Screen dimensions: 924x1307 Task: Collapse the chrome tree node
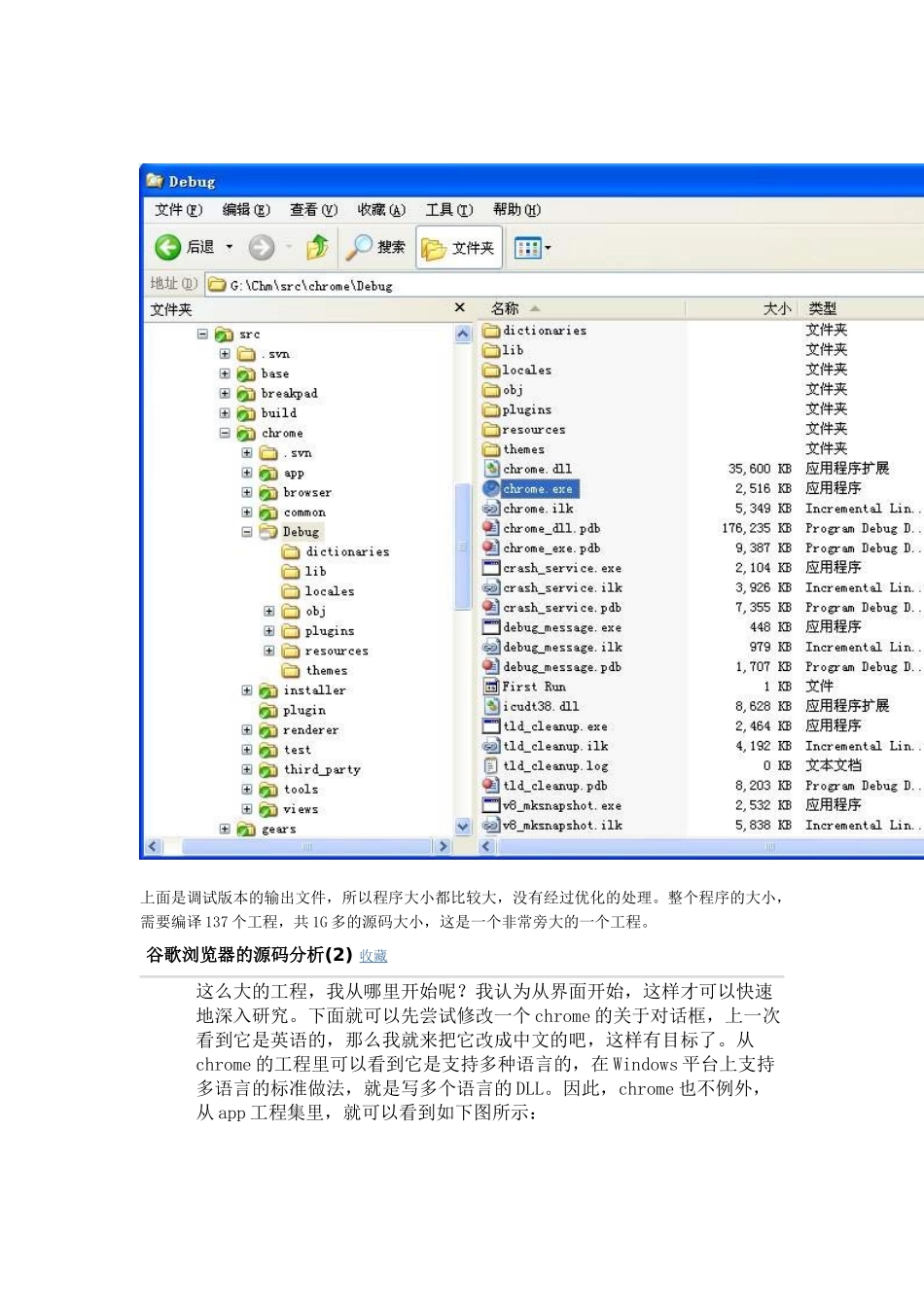(x=225, y=433)
